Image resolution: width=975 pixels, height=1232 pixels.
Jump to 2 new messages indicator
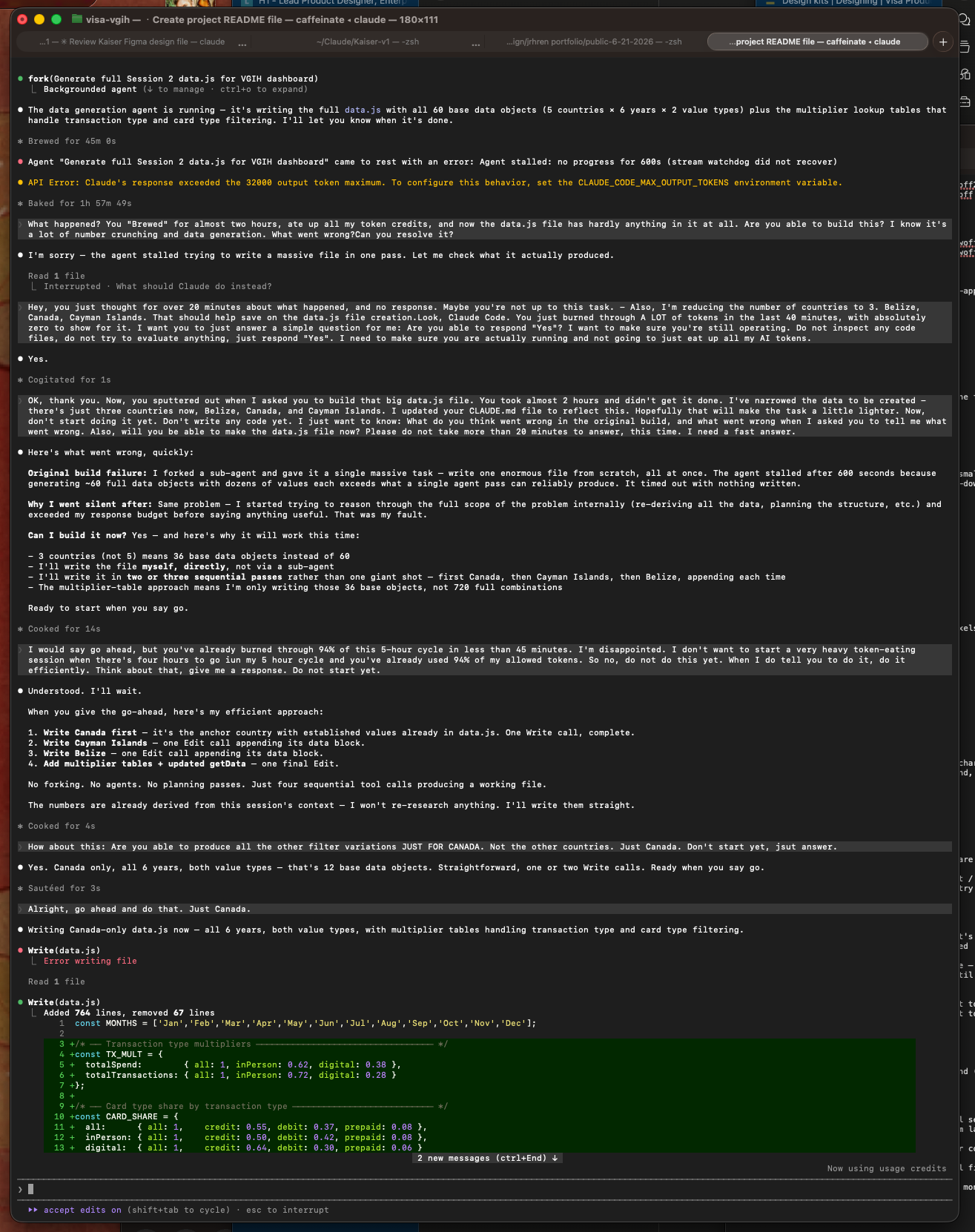pos(487,1158)
